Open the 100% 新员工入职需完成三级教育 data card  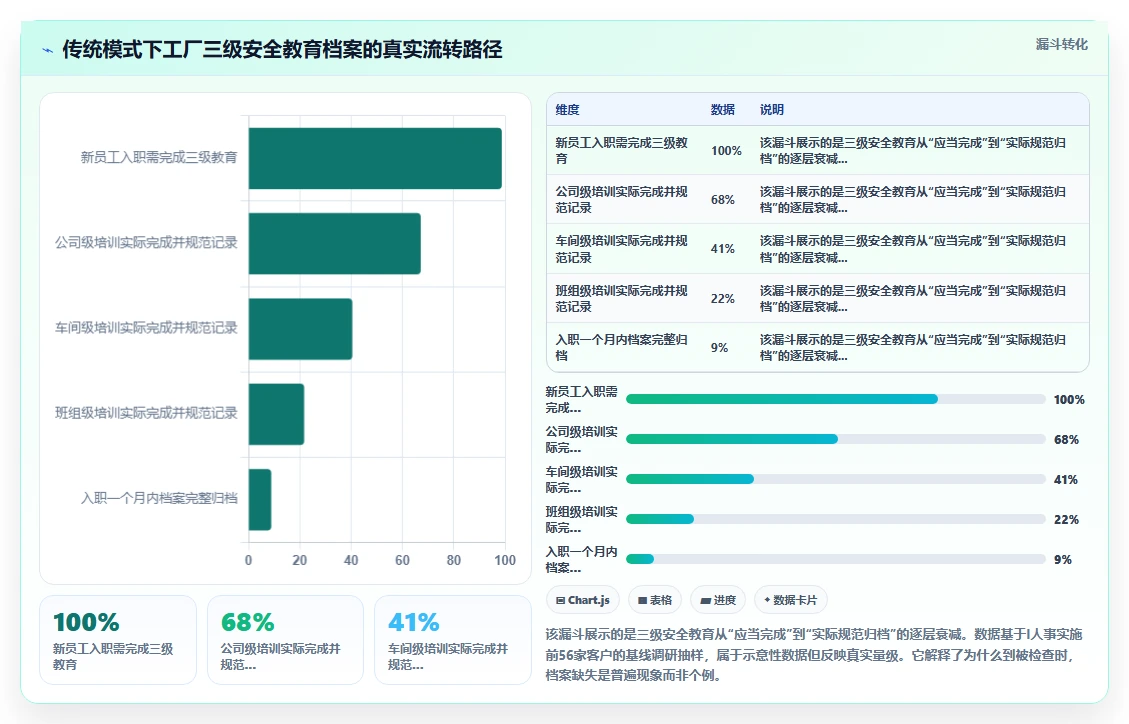click(118, 640)
